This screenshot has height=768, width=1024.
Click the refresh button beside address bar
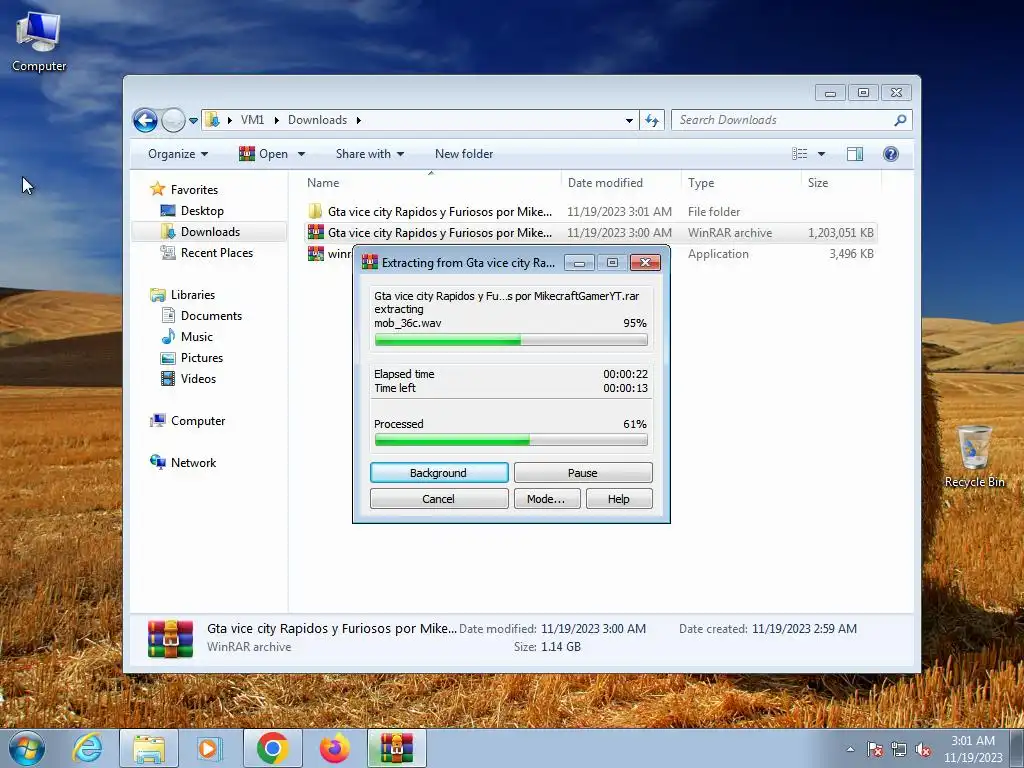(652, 120)
